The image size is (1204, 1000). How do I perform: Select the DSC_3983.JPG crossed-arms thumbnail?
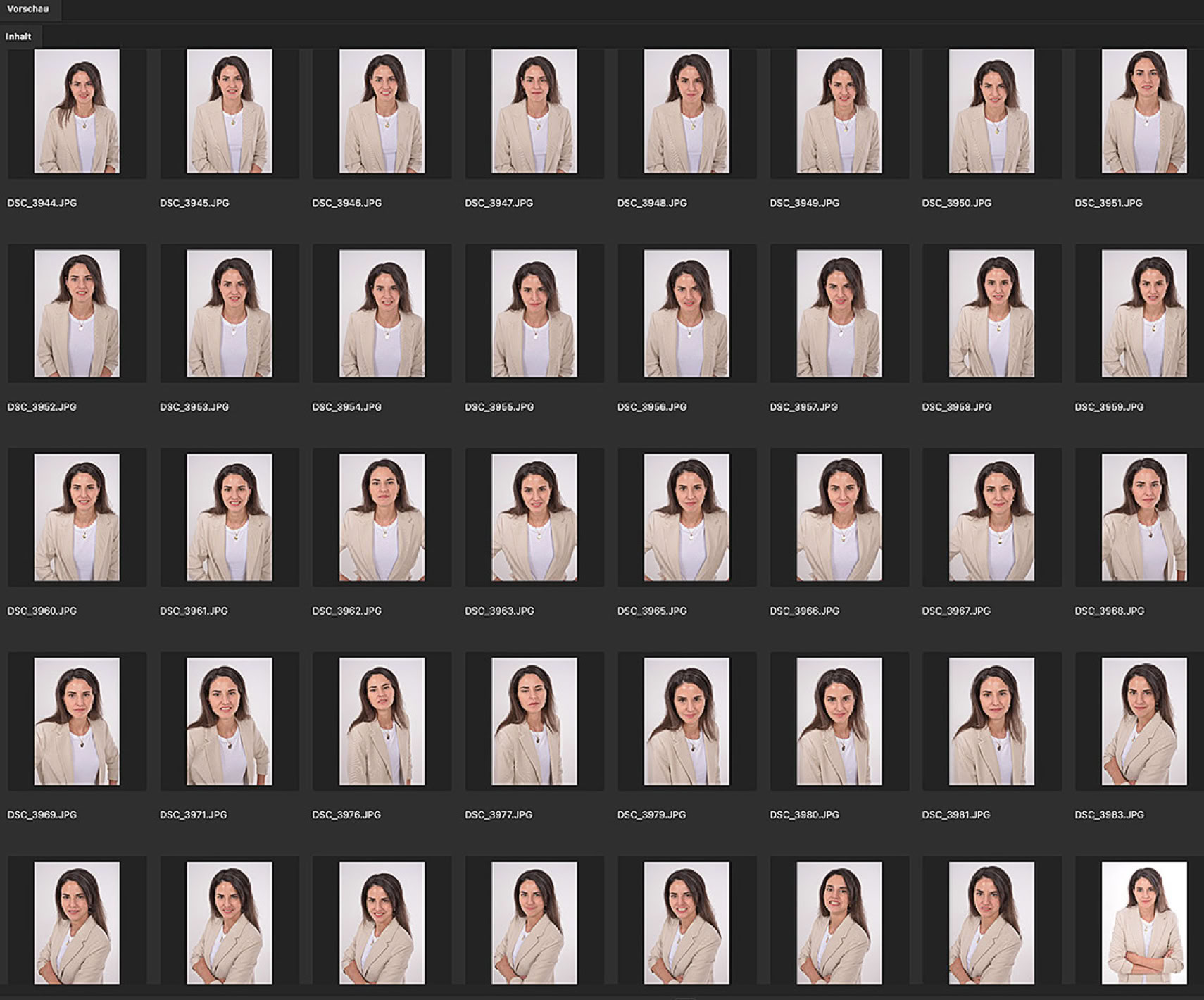pyautogui.click(x=1143, y=721)
